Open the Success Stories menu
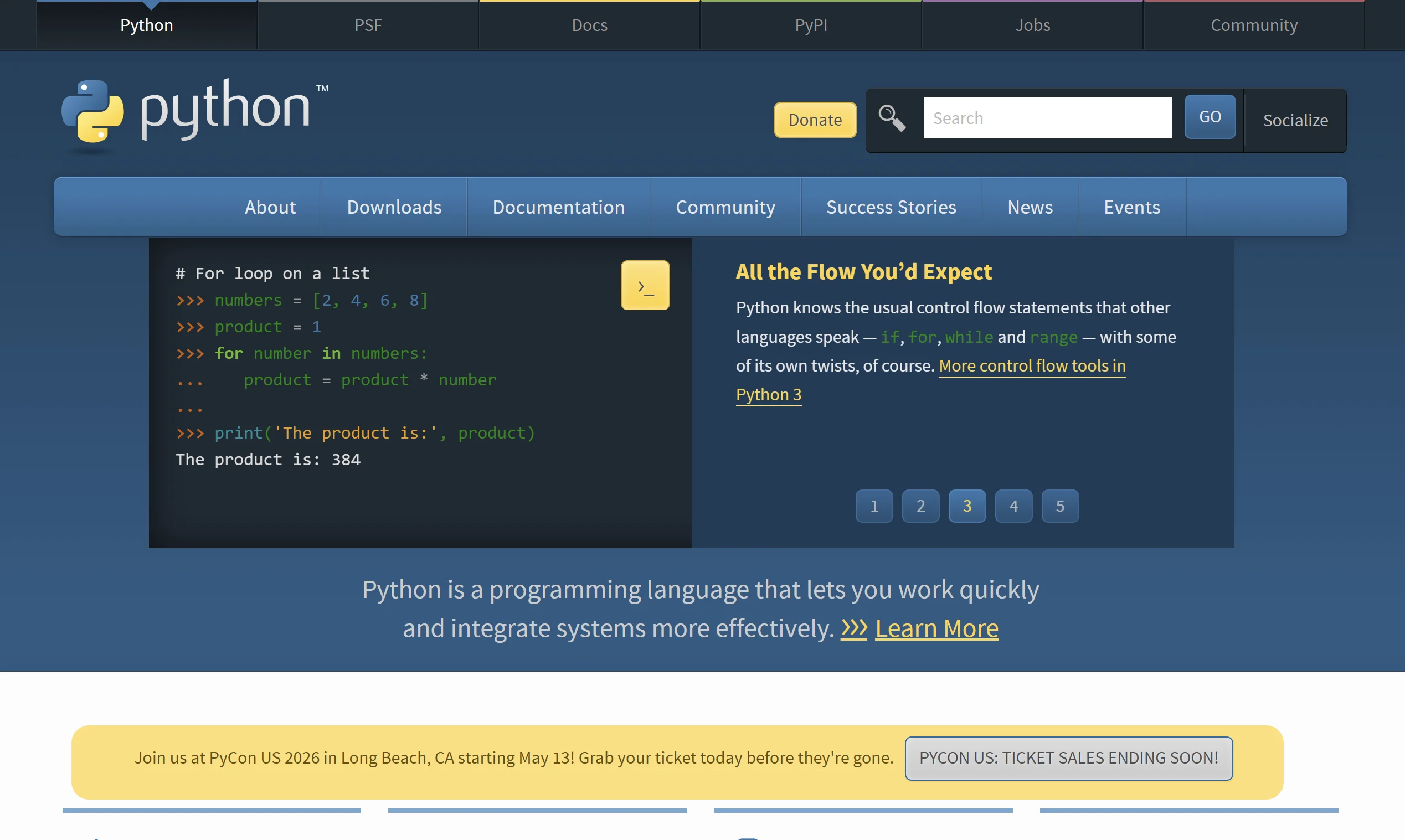 (891, 207)
